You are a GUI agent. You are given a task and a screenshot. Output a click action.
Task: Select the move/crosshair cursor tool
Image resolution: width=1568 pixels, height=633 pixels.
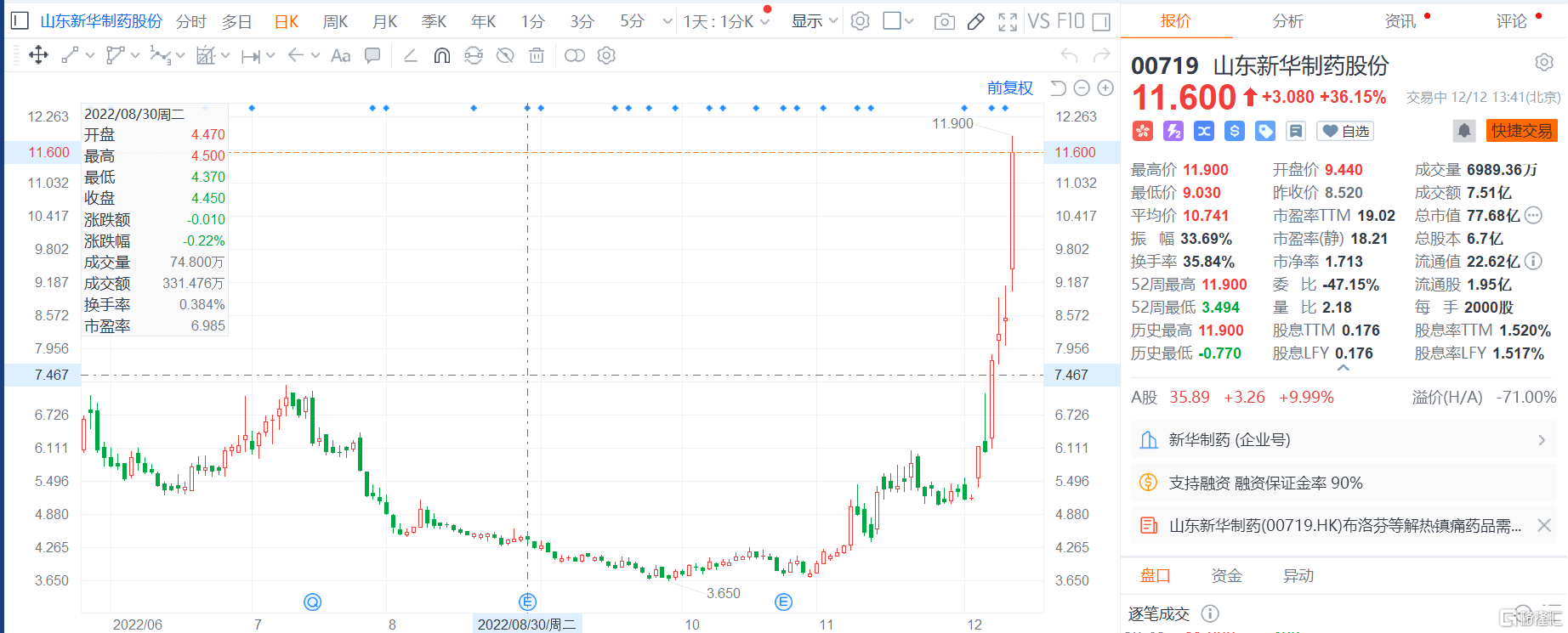pos(38,55)
